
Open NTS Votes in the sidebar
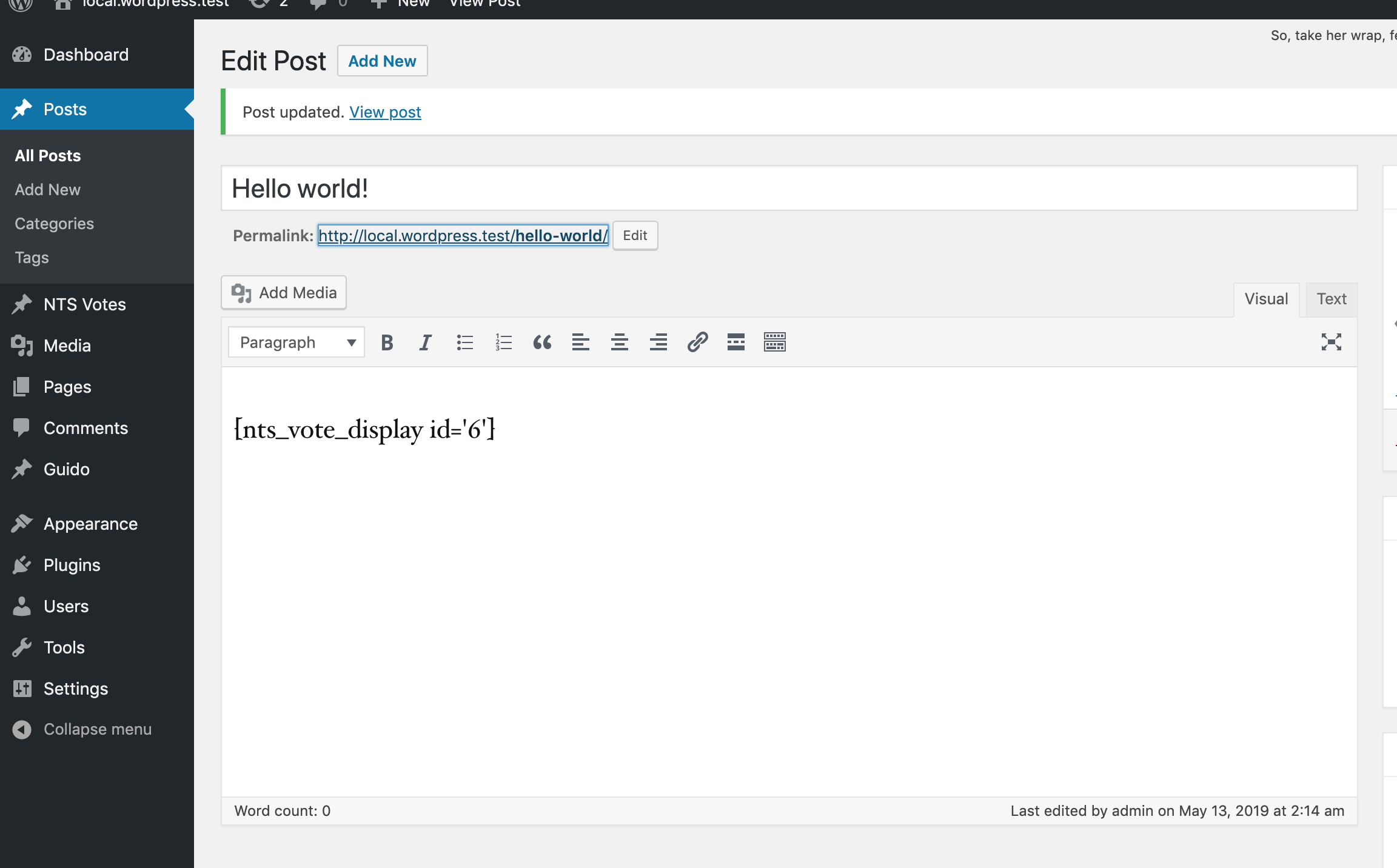pyautogui.click(x=97, y=304)
